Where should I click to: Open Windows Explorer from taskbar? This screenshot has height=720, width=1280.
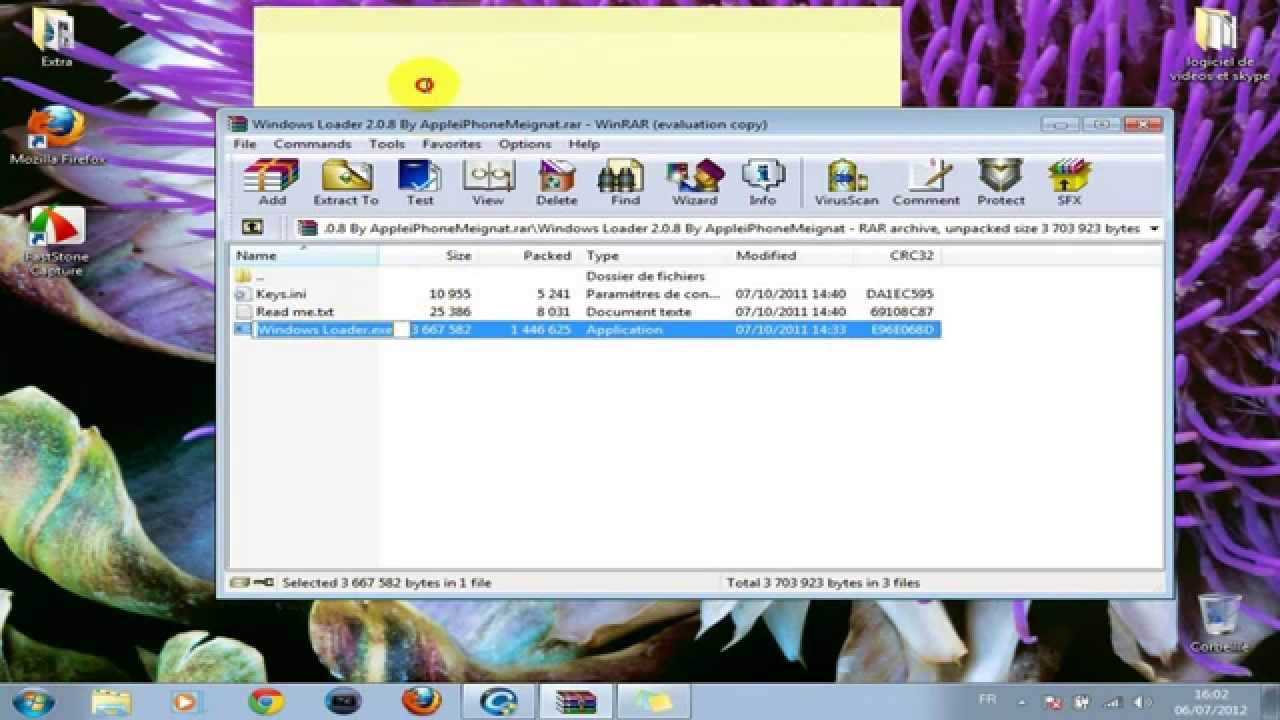[110, 701]
